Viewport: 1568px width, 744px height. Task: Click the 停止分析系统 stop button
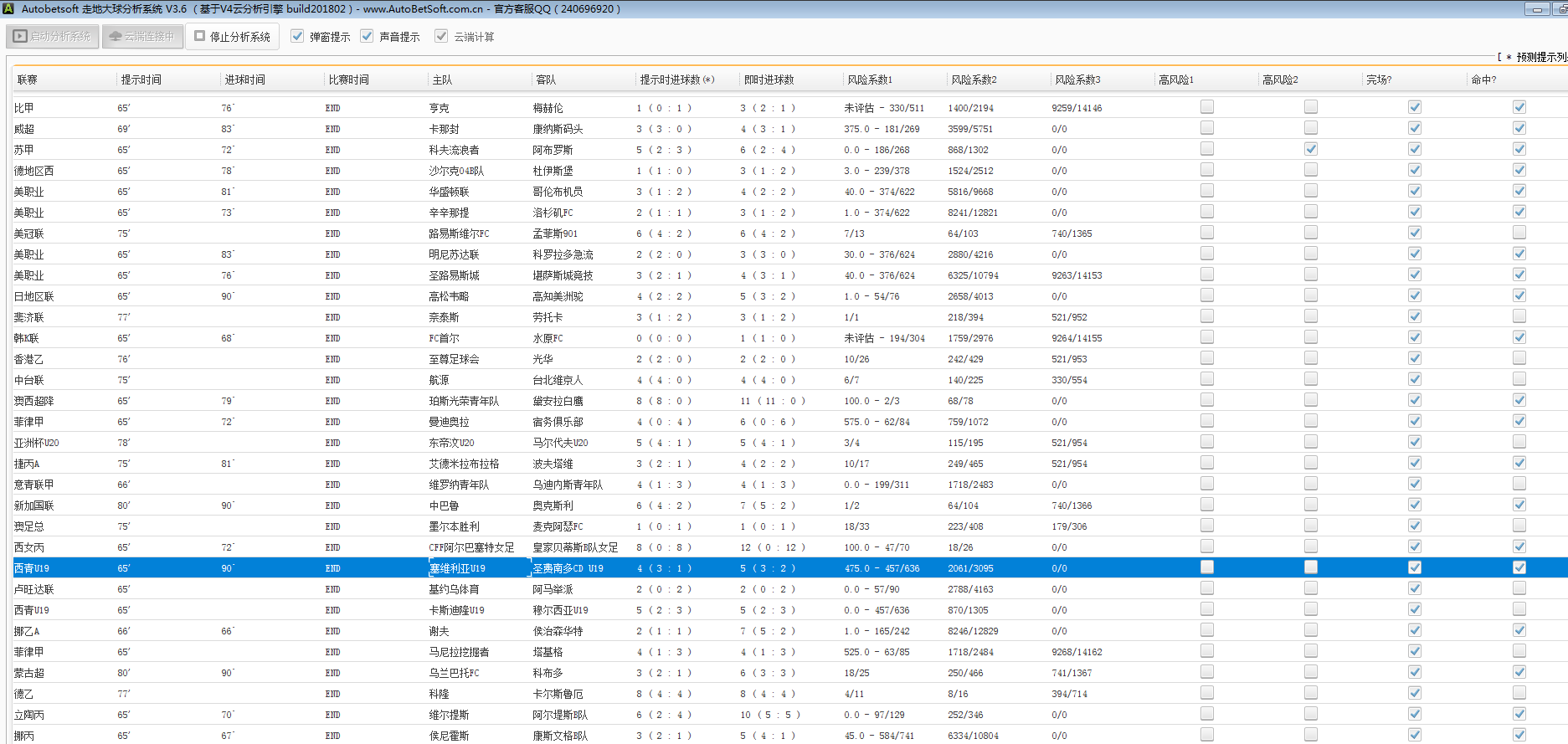tap(233, 37)
